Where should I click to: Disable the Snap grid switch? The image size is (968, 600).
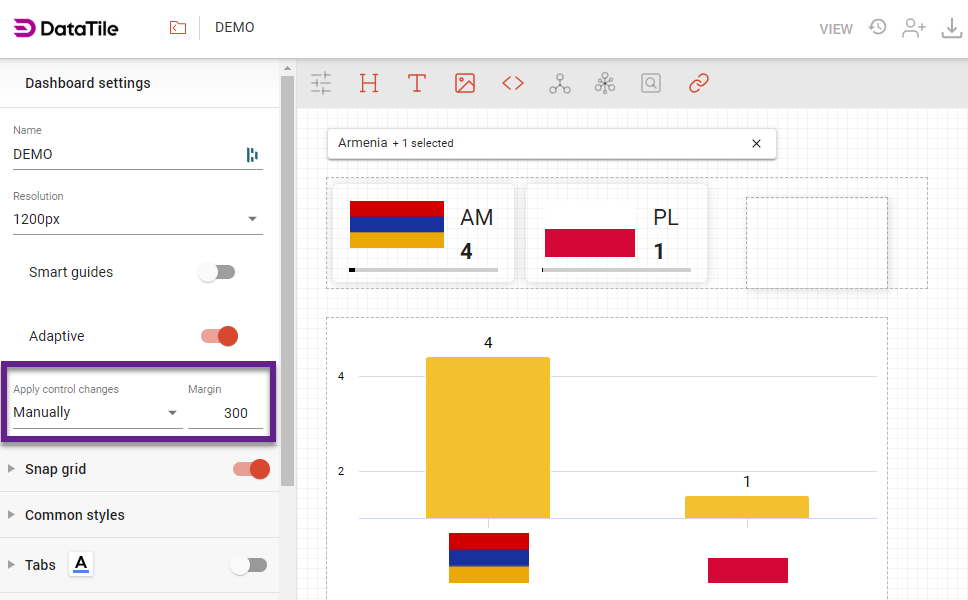(x=251, y=469)
